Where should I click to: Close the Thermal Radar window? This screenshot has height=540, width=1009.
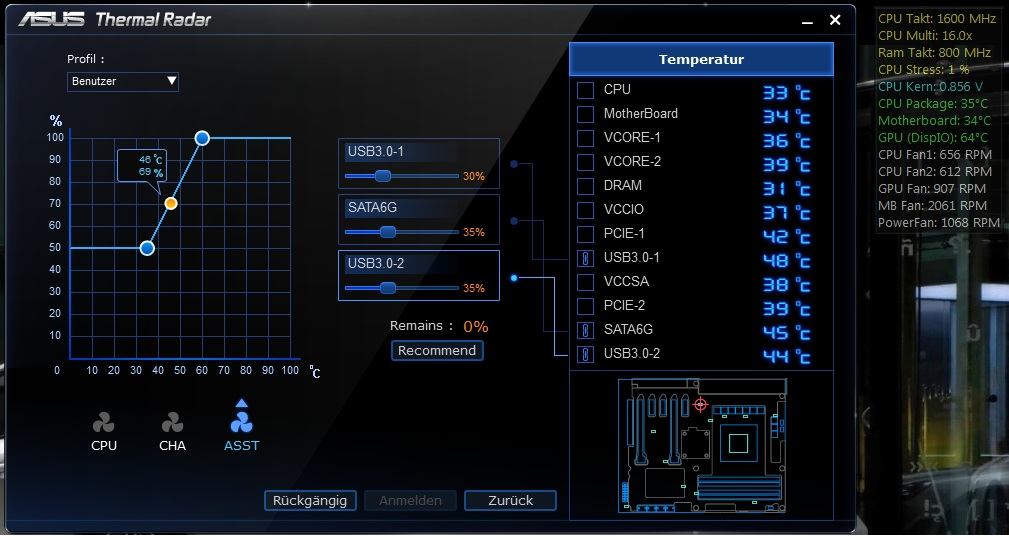pos(835,20)
